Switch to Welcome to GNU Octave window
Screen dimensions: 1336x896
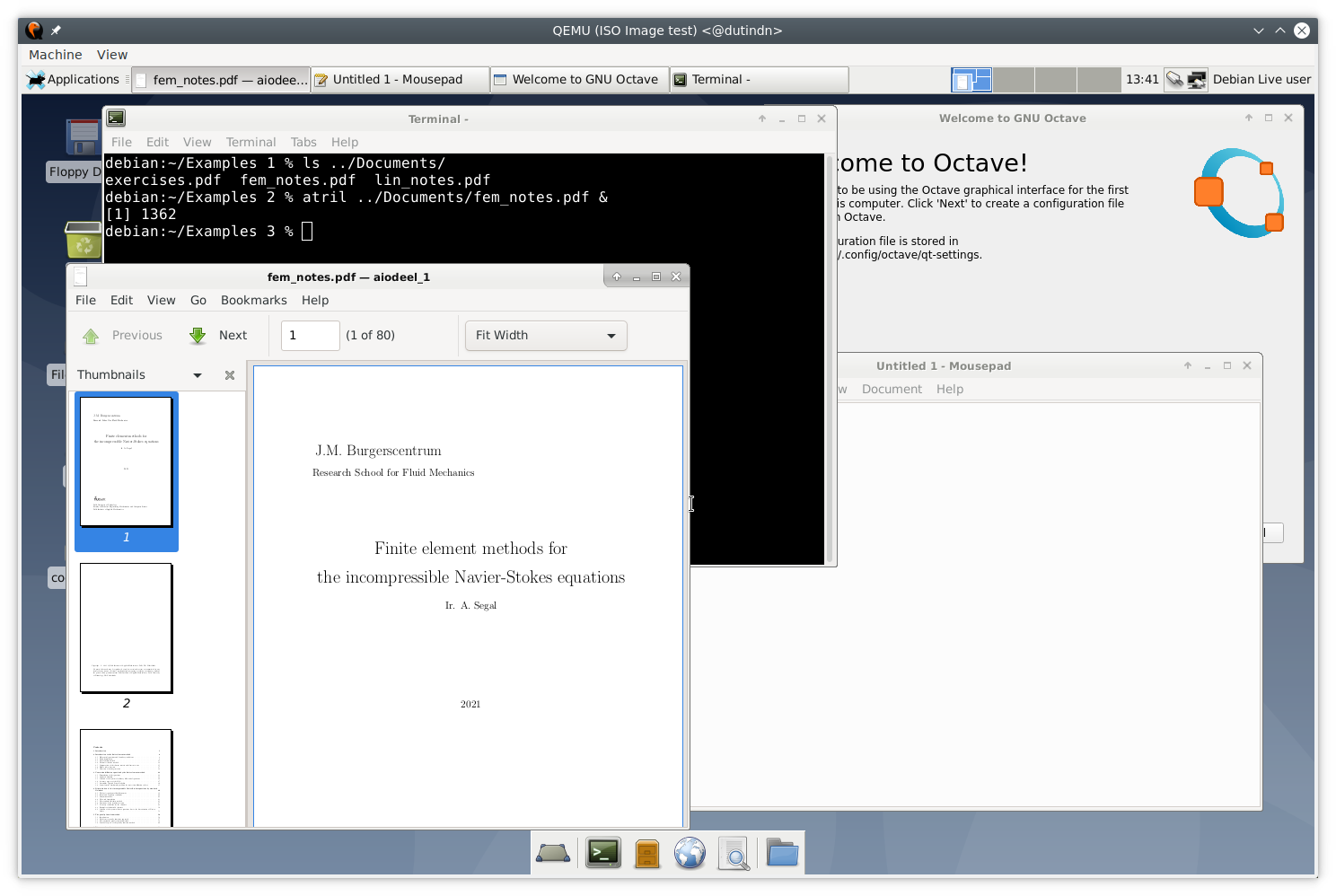pos(580,80)
